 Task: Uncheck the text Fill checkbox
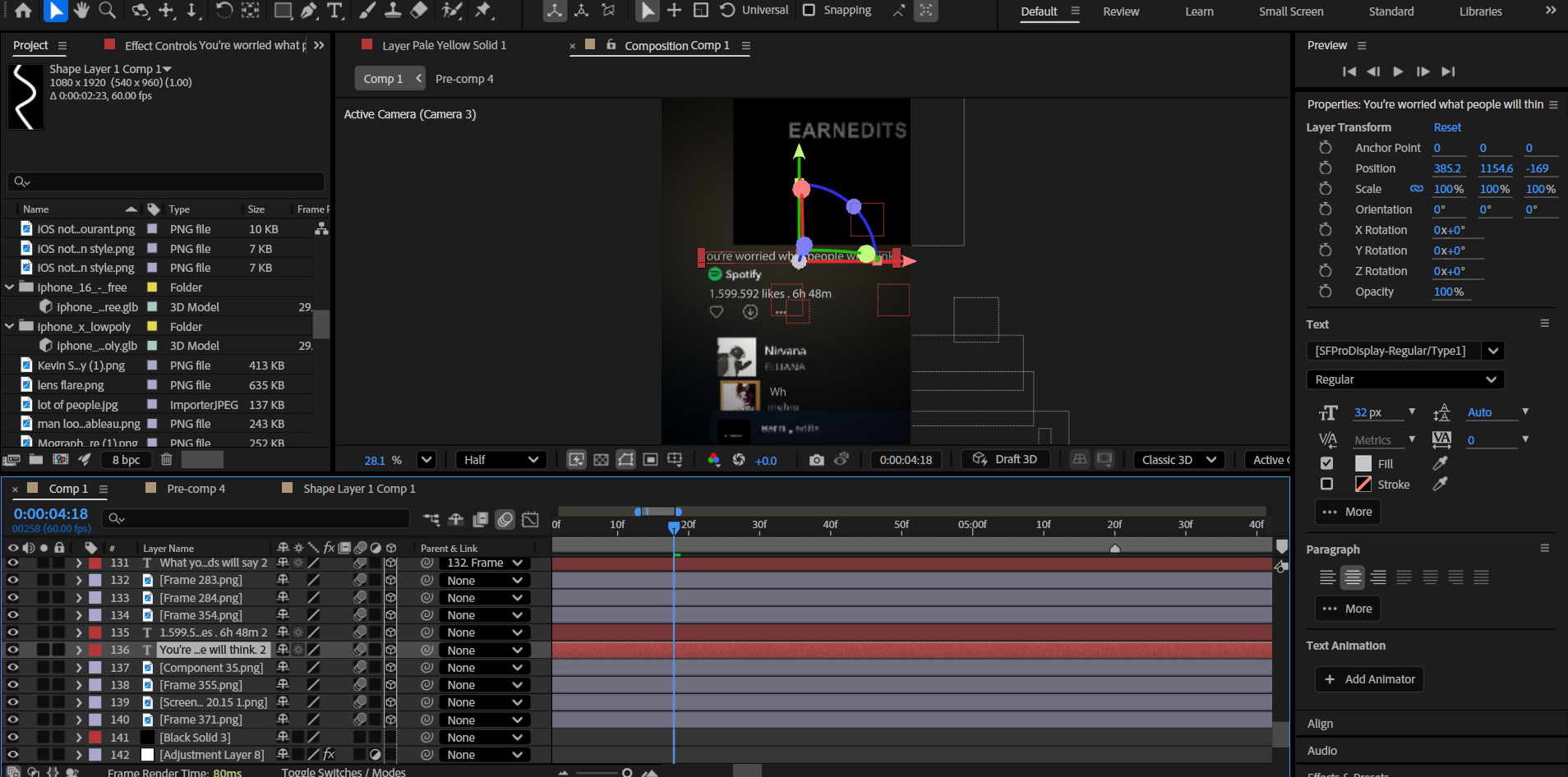1326,463
